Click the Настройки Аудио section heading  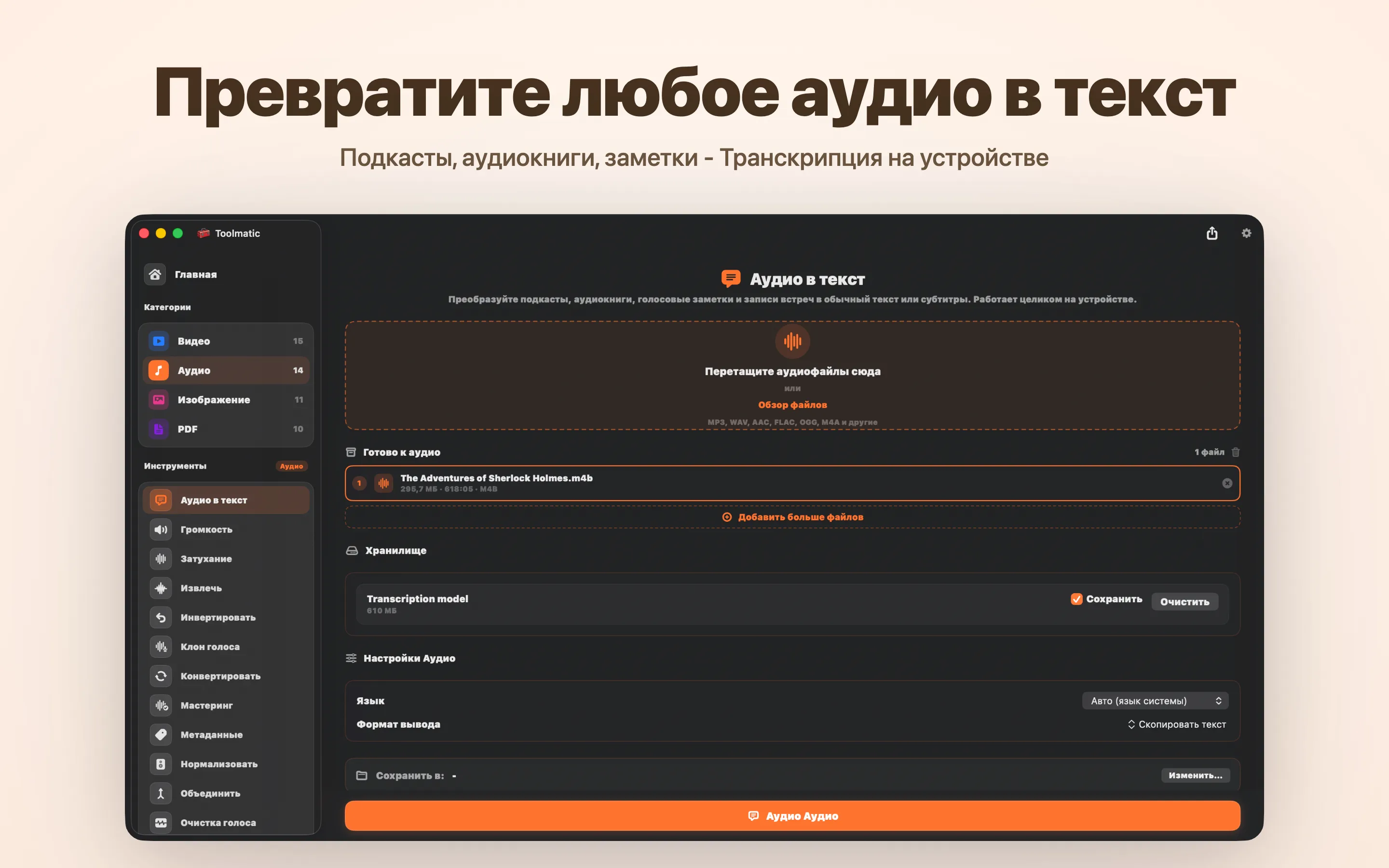click(x=409, y=658)
